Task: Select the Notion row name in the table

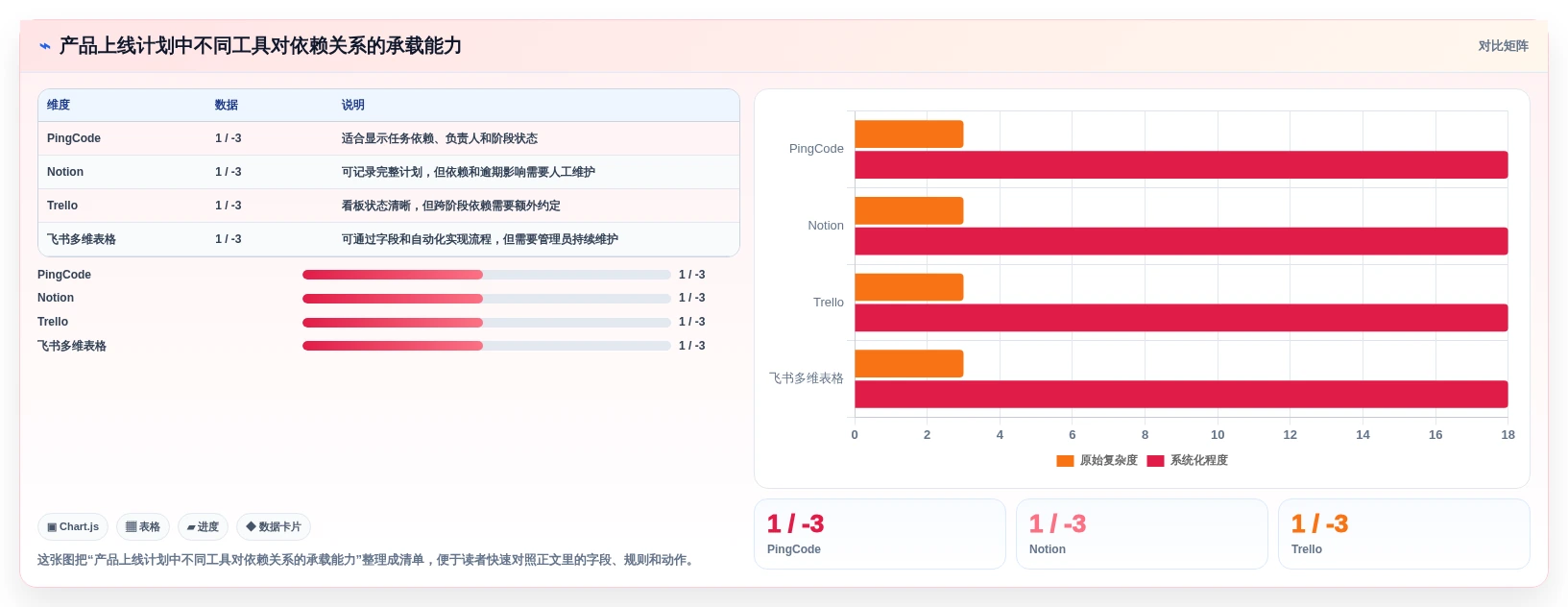Action: pyautogui.click(x=65, y=172)
